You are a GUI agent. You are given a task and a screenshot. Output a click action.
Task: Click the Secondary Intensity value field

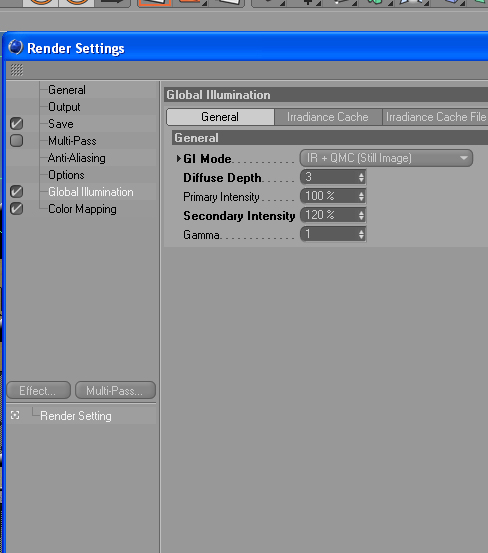pos(328,215)
